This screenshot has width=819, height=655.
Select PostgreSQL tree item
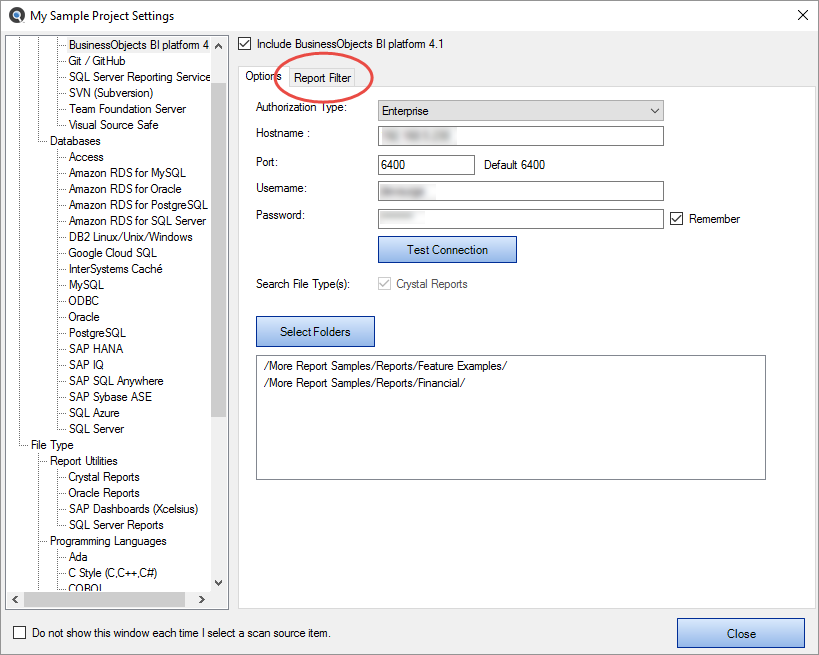coord(97,333)
